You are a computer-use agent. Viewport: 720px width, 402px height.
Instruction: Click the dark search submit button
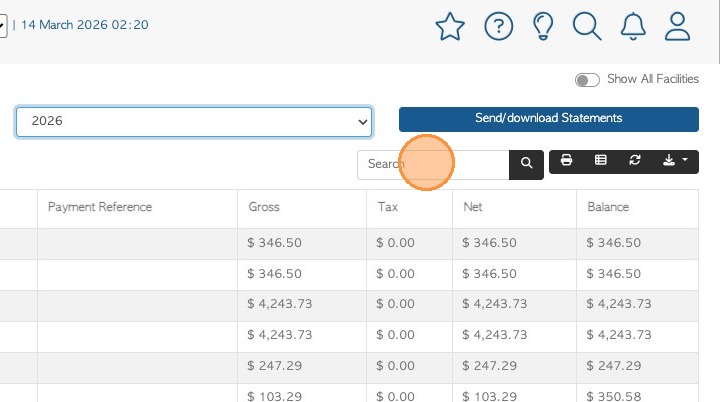526,164
